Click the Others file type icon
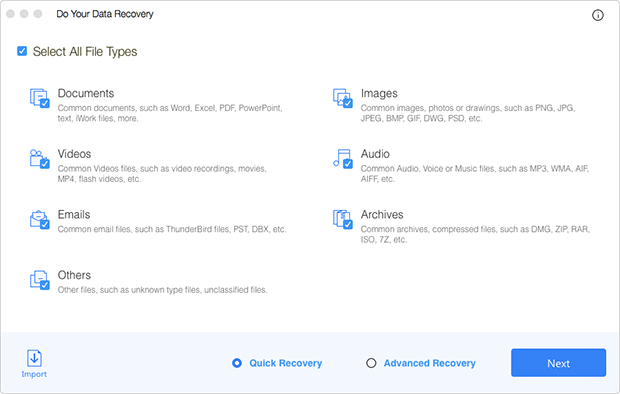 point(40,280)
